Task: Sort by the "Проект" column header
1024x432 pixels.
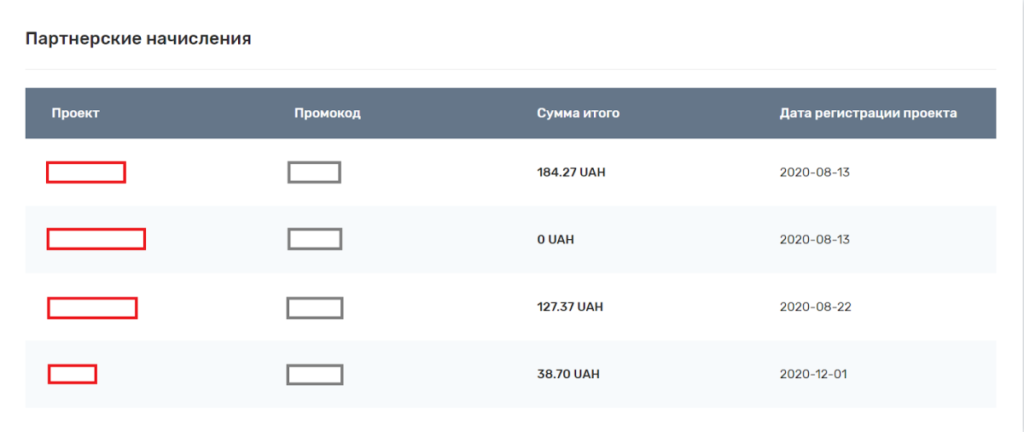Action: [x=75, y=113]
